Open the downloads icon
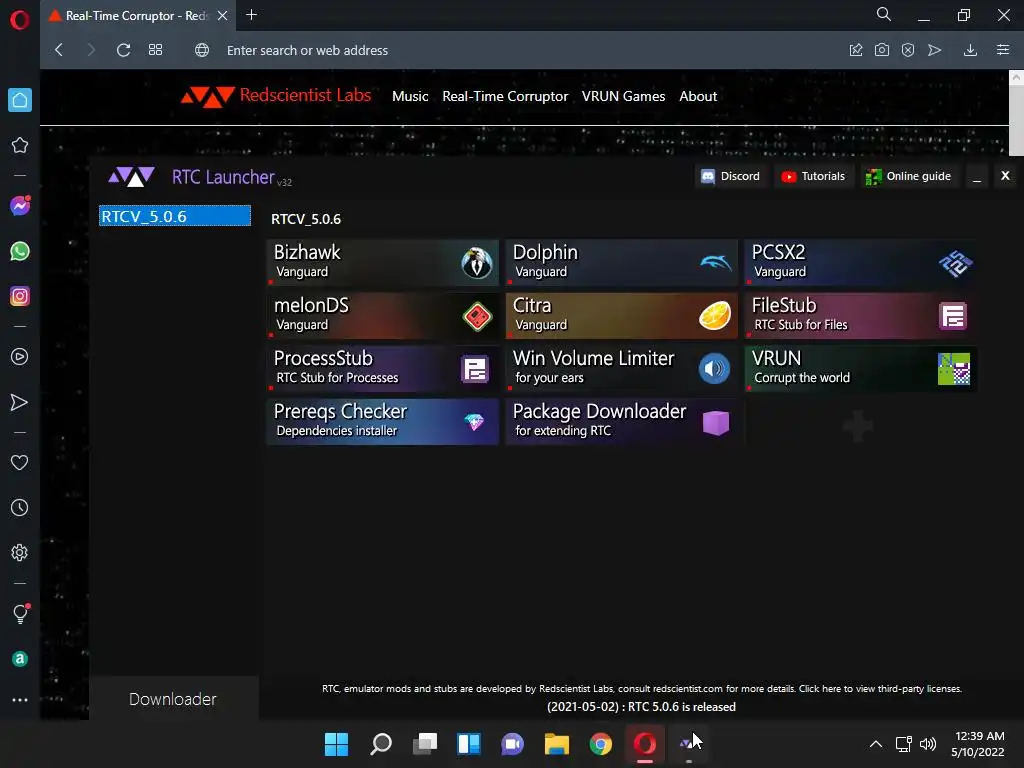The image size is (1024, 768). click(970, 50)
